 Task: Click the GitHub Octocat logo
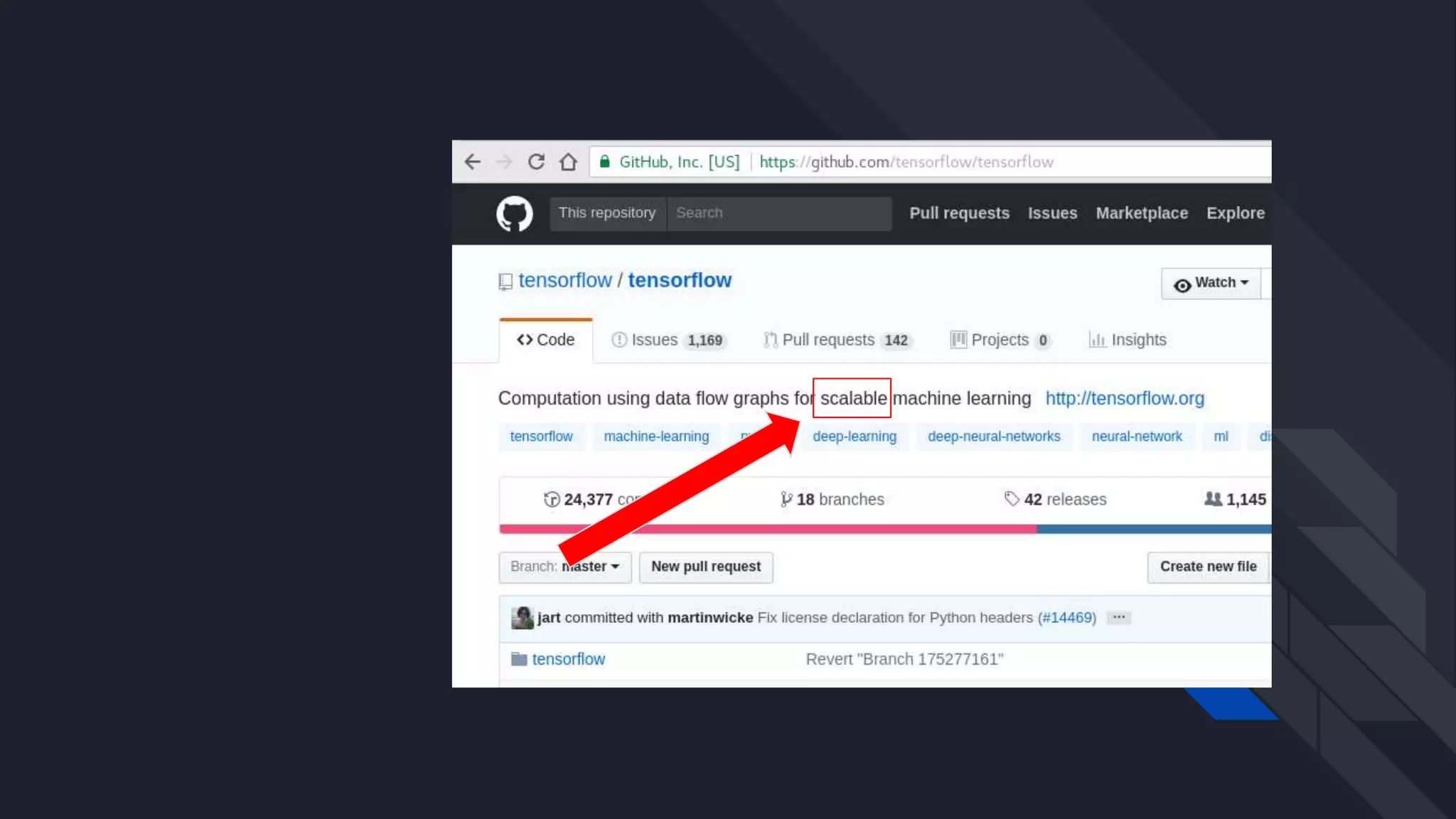point(514,213)
